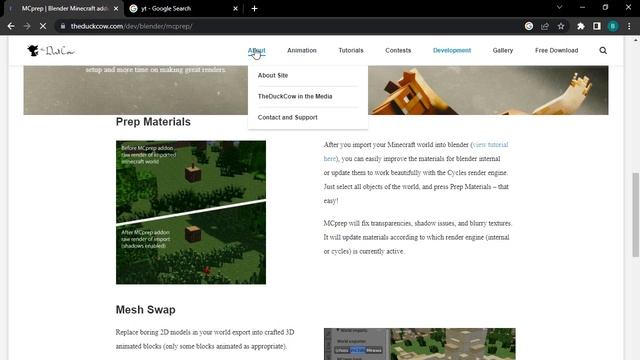
Task: Open a new tab with plus button
Action: [x=254, y=8]
